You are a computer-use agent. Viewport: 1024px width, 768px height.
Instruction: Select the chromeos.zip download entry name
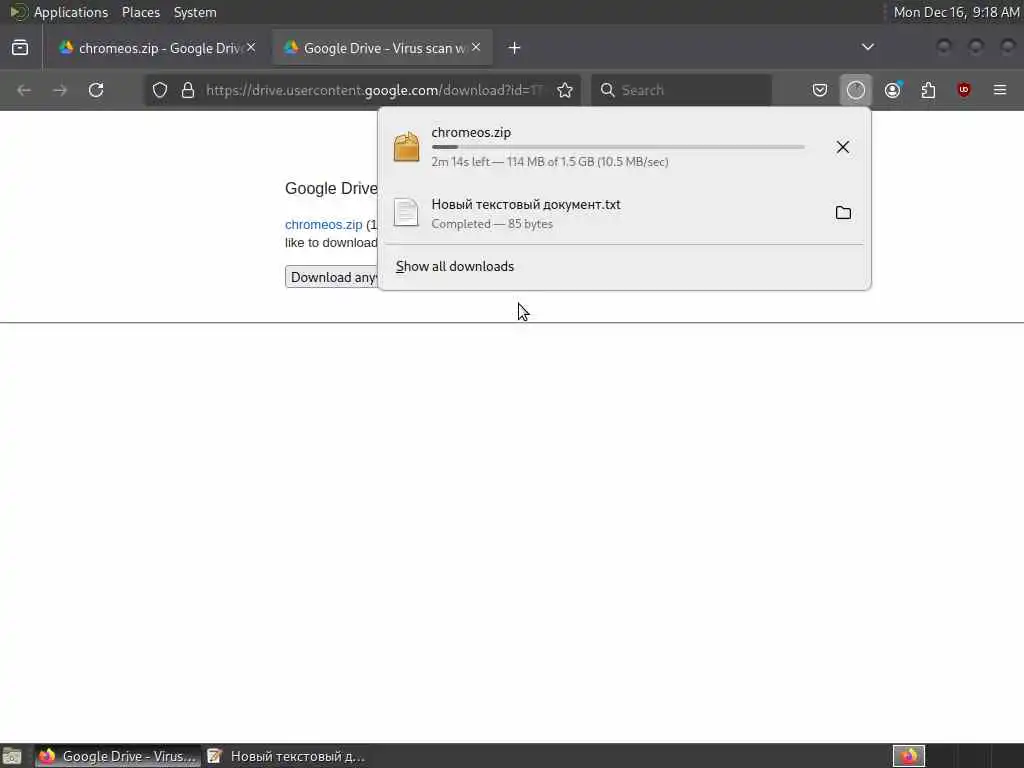pyautogui.click(x=471, y=132)
